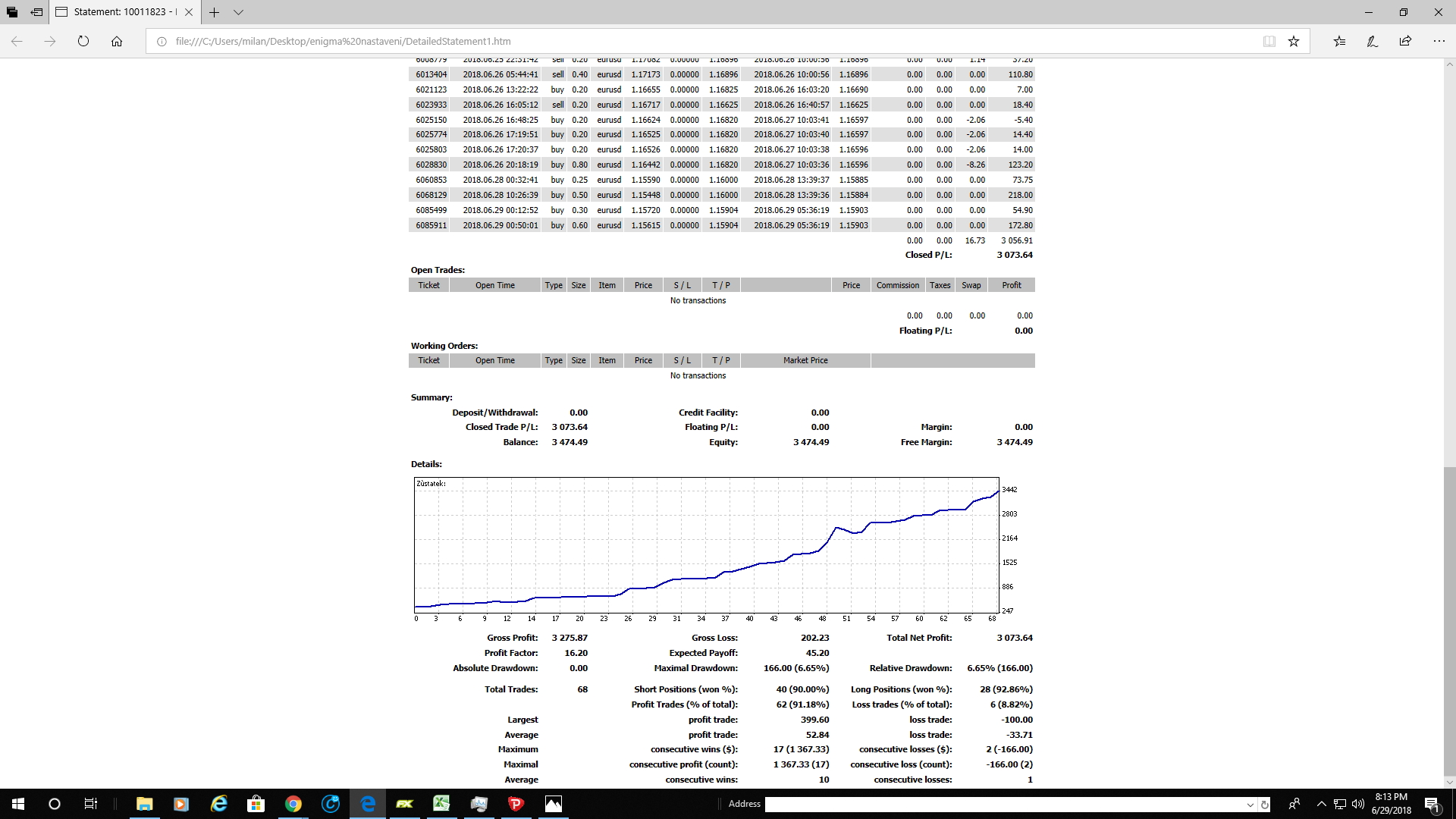Click the page vertical scrollbar thumb

(1449, 622)
